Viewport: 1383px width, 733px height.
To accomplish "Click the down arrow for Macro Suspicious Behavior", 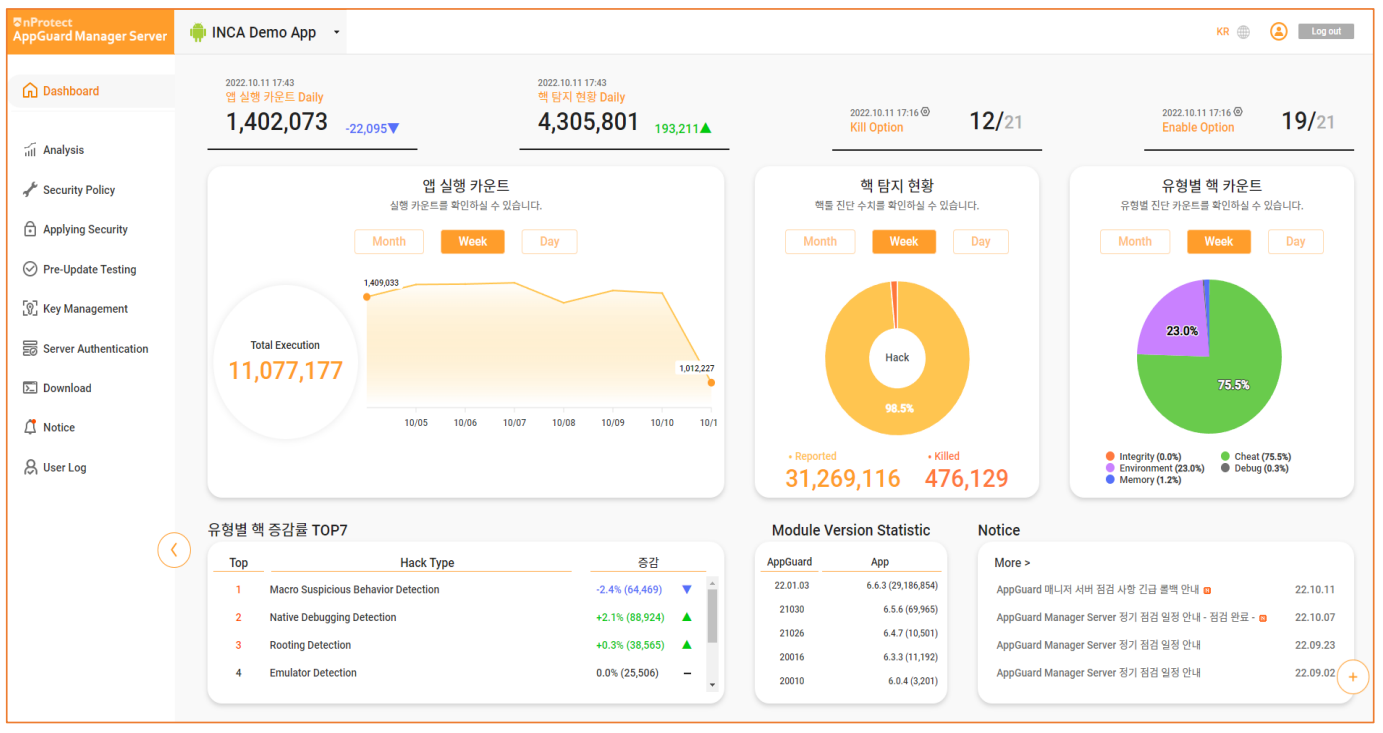I will 687,590.
